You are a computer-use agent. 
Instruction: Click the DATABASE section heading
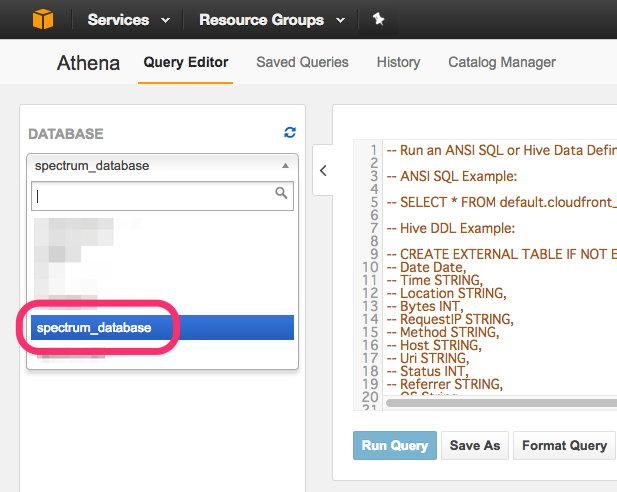[66, 134]
